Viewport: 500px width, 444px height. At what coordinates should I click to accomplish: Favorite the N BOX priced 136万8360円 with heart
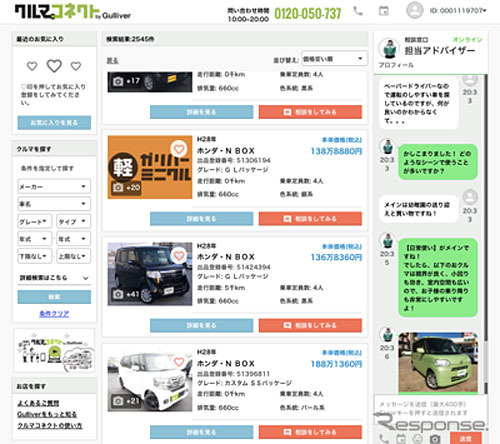coord(179,256)
